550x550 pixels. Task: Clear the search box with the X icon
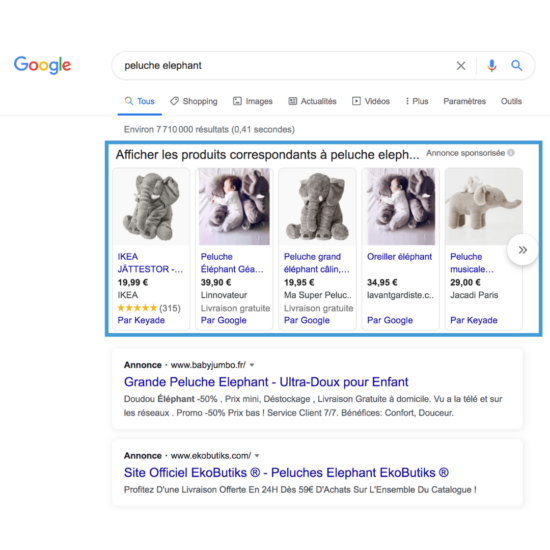[461, 66]
